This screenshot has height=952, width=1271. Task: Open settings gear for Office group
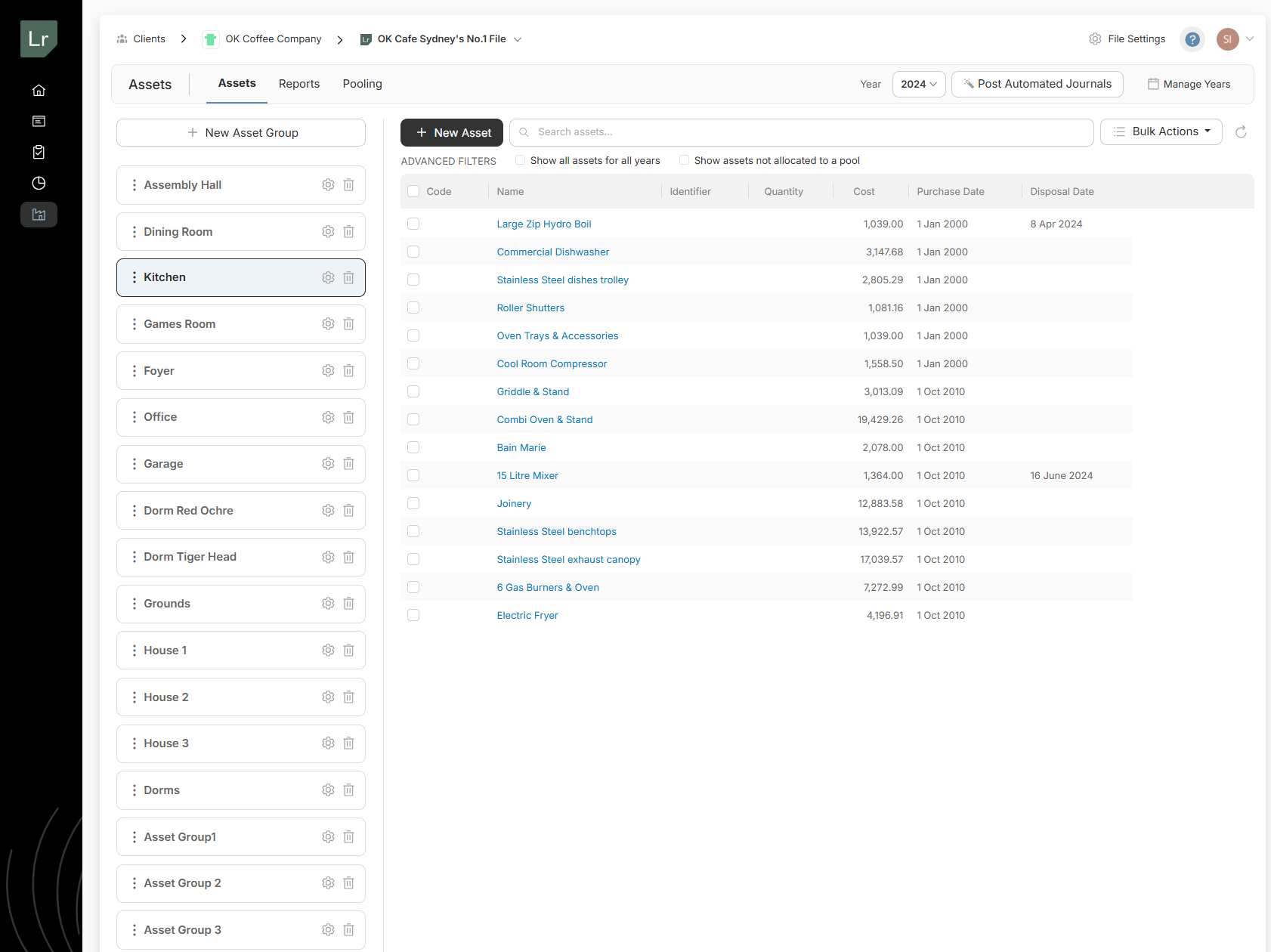click(x=328, y=418)
